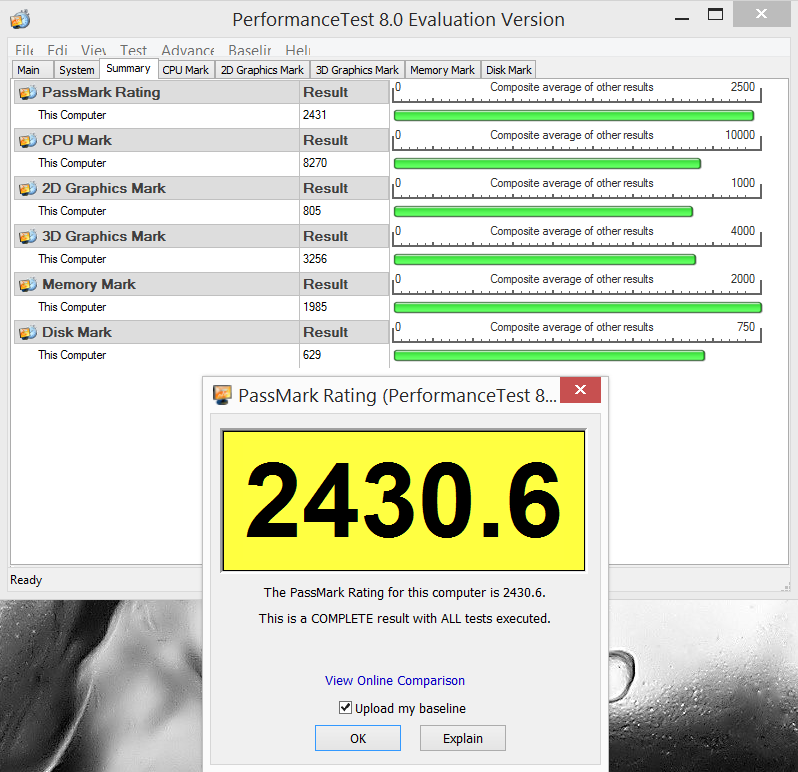Click the yellow 2430.6 score display
Image resolution: width=798 pixels, height=772 pixels.
tap(404, 501)
